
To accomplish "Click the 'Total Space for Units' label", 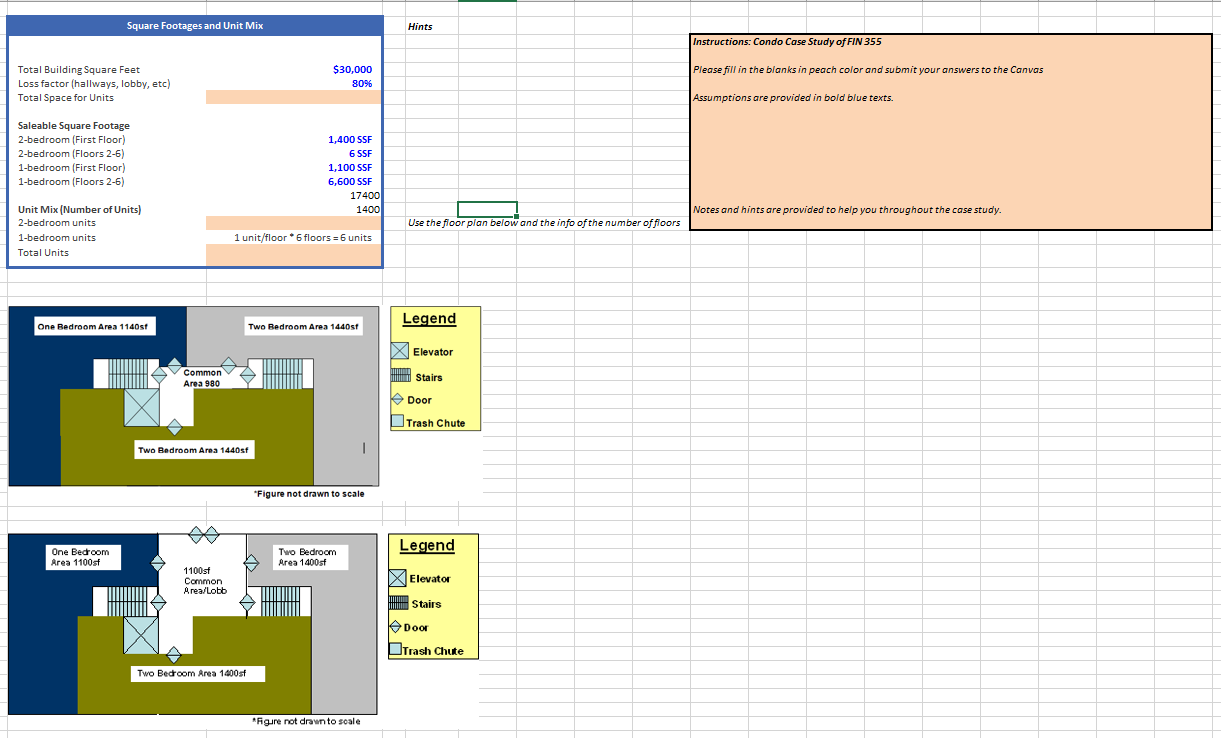I will point(66,97).
